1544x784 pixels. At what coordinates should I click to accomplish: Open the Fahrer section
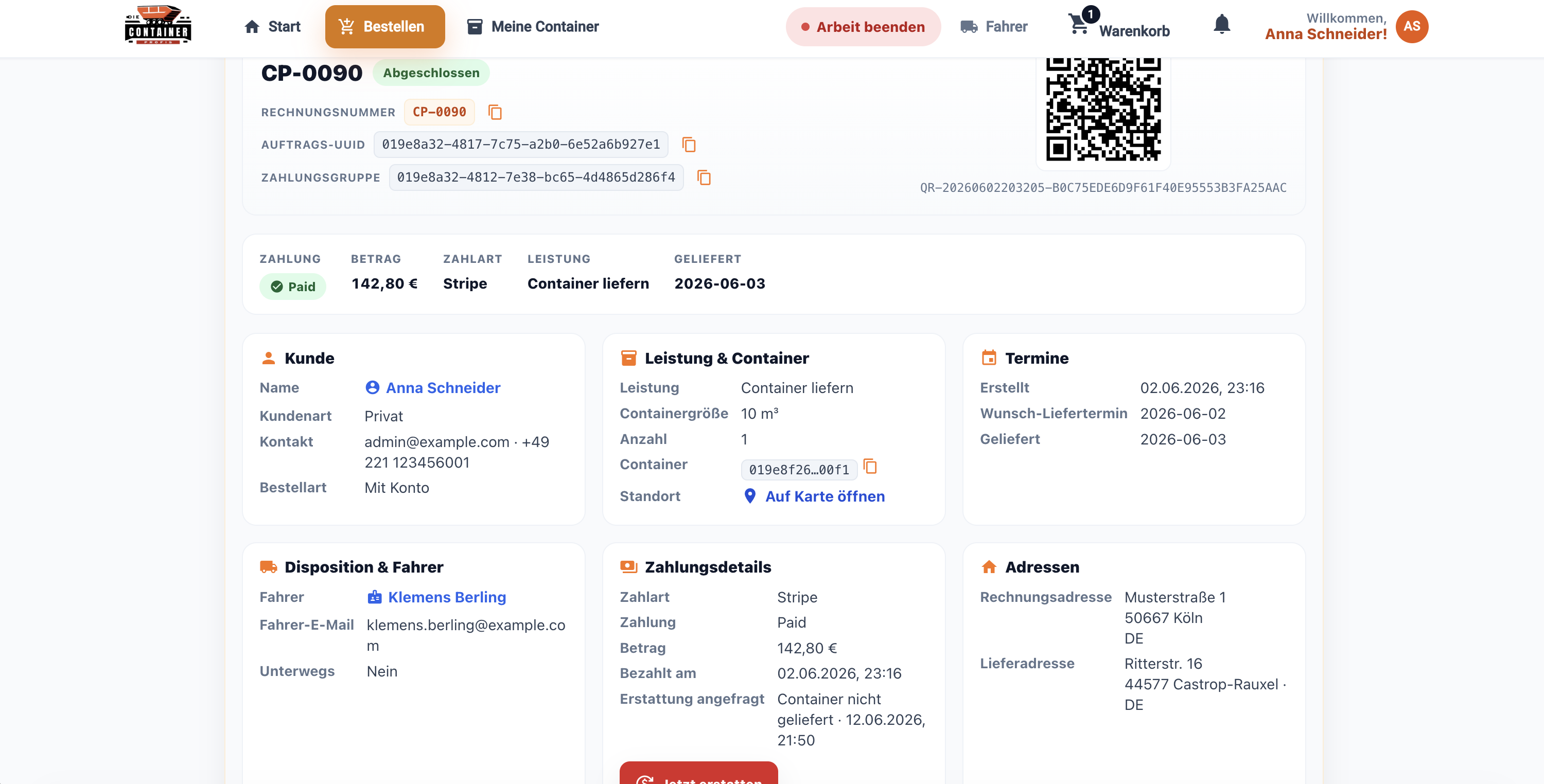point(994,27)
